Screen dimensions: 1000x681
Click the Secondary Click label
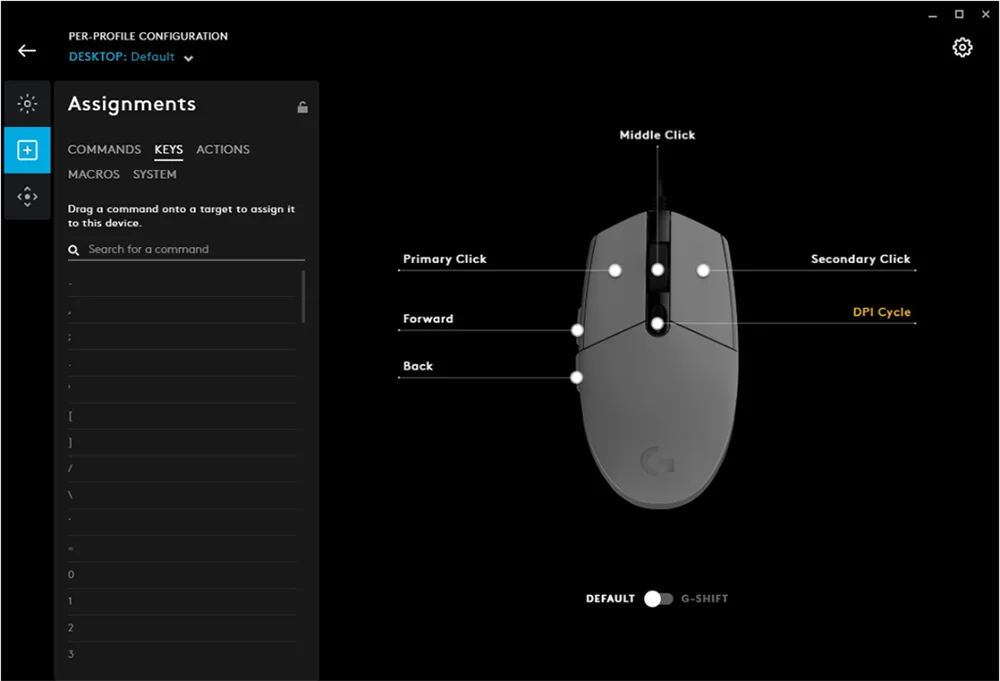(x=860, y=259)
